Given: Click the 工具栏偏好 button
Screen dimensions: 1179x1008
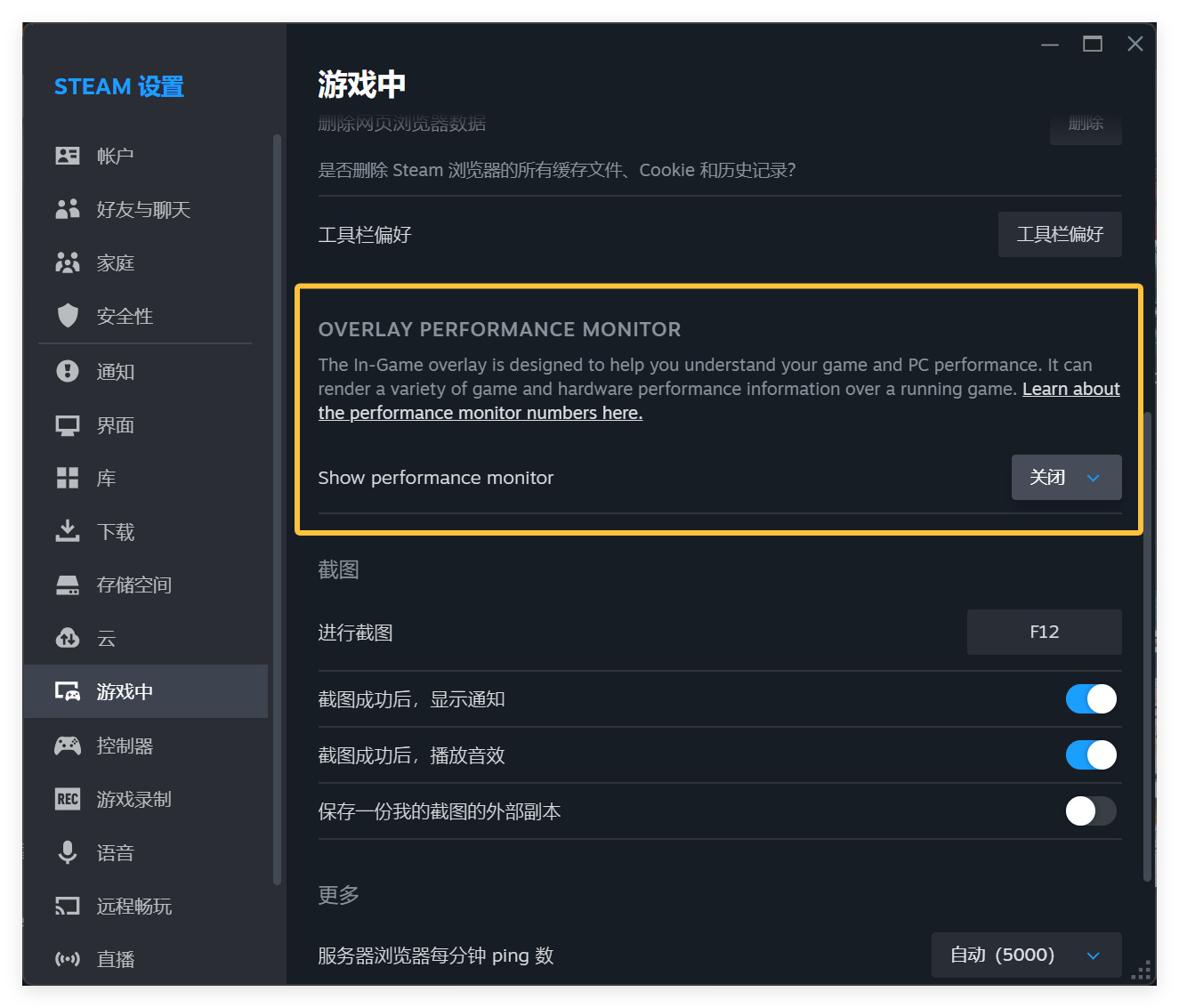Looking at the screenshot, I should click(x=1060, y=234).
